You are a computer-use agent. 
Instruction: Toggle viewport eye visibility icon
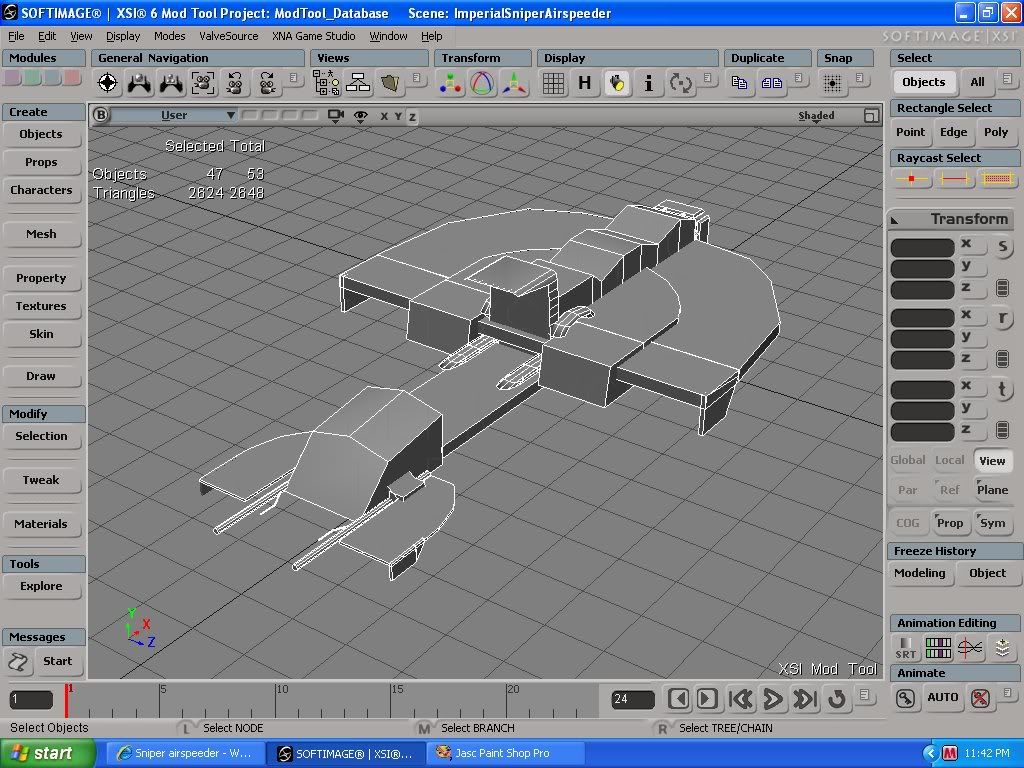pyautogui.click(x=360, y=116)
